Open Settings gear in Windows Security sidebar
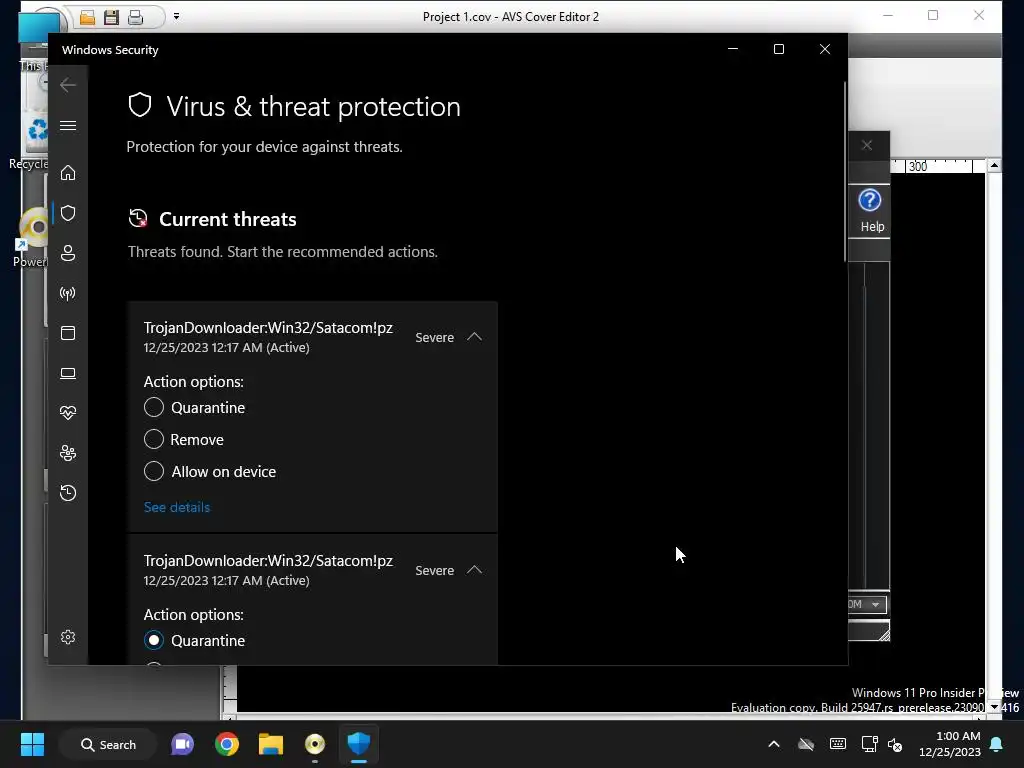 point(68,637)
